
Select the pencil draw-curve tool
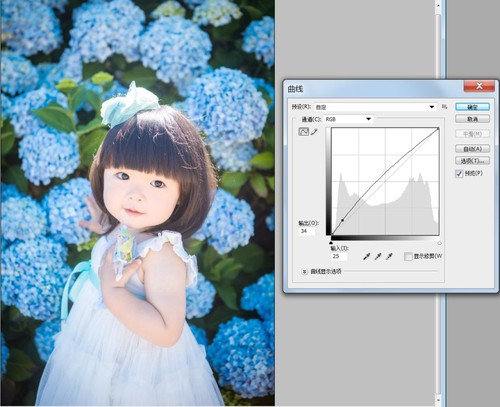[x=314, y=132]
